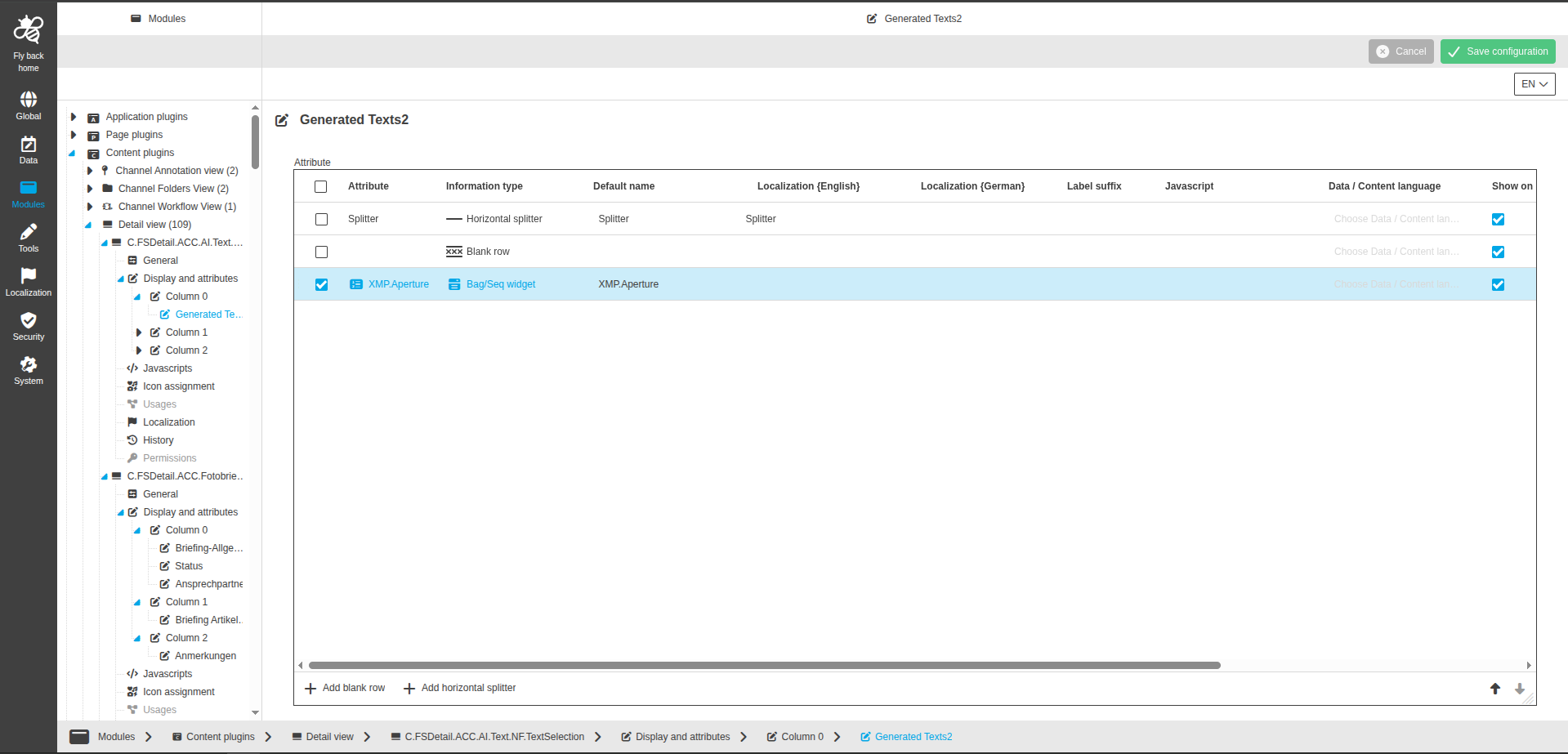This screenshot has height=754, width=1568.
Task: Select Generated Te... tree item
Action: 208,315
